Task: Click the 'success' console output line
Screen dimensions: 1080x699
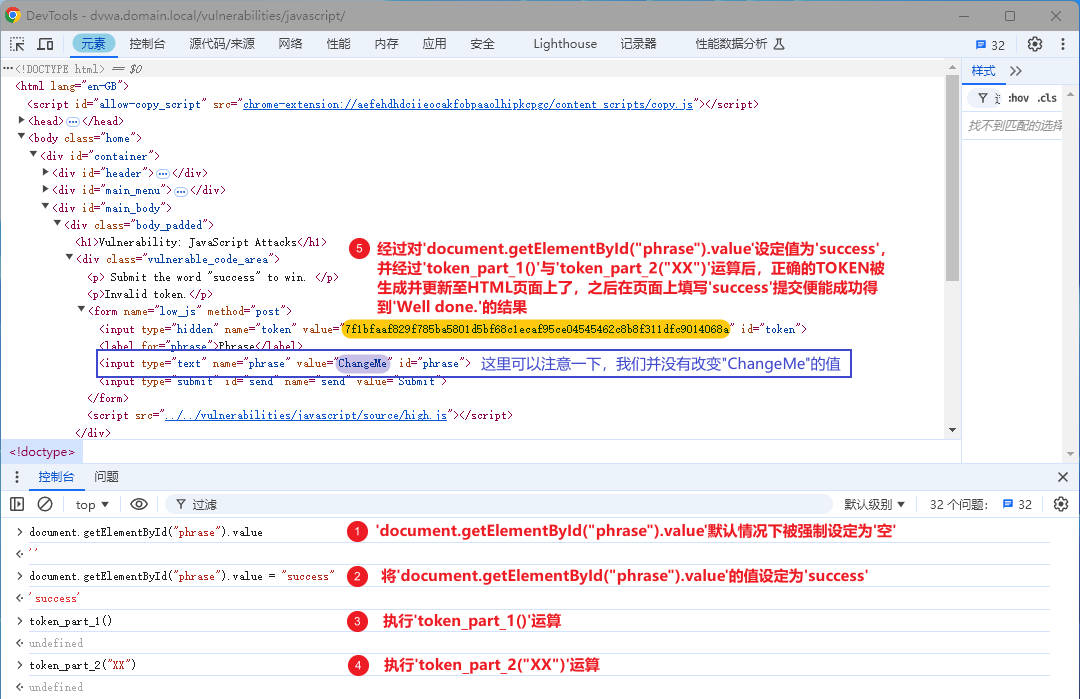Action: (54, 598)
